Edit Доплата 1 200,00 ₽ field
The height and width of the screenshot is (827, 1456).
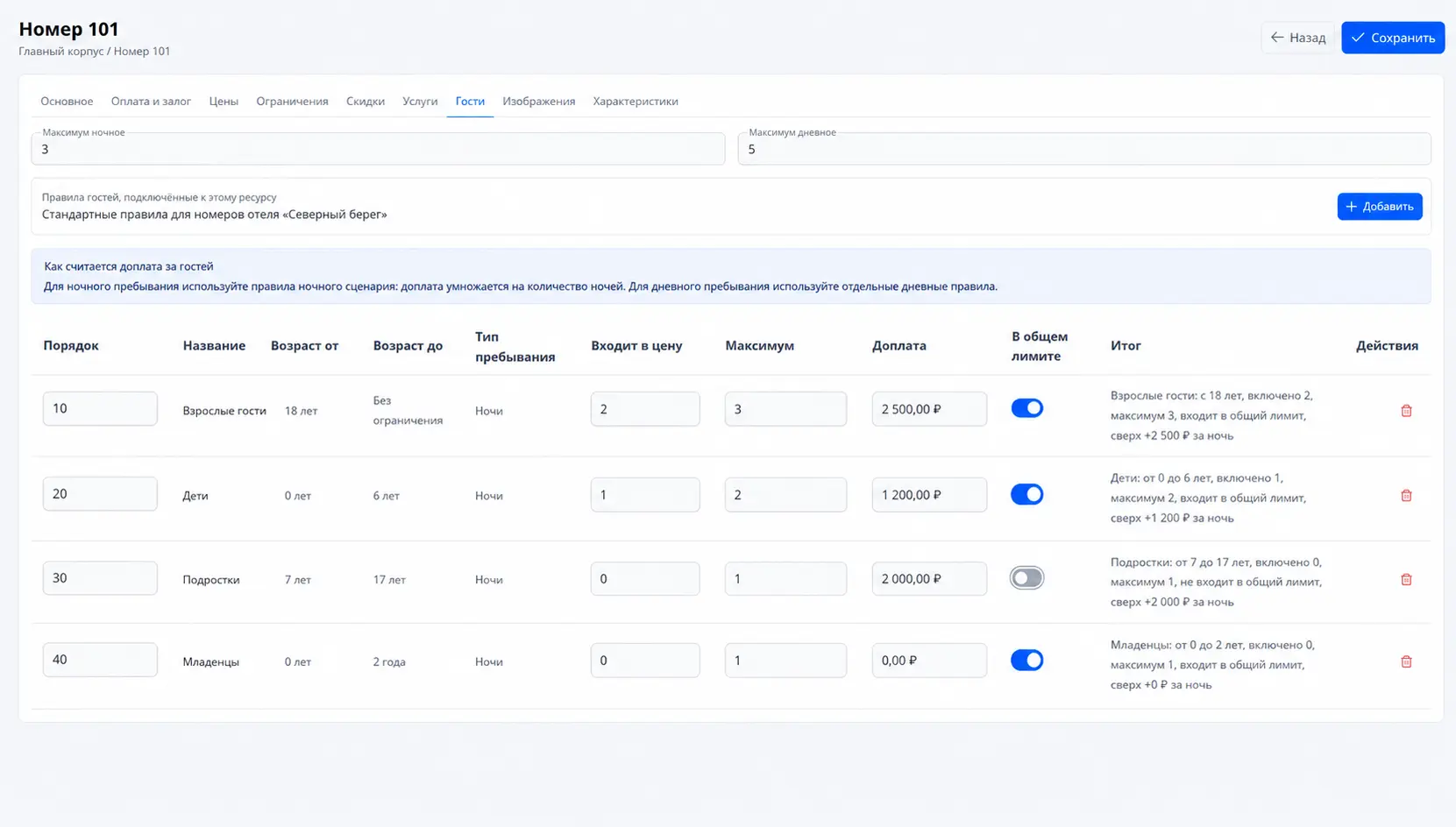coord(929,495)
